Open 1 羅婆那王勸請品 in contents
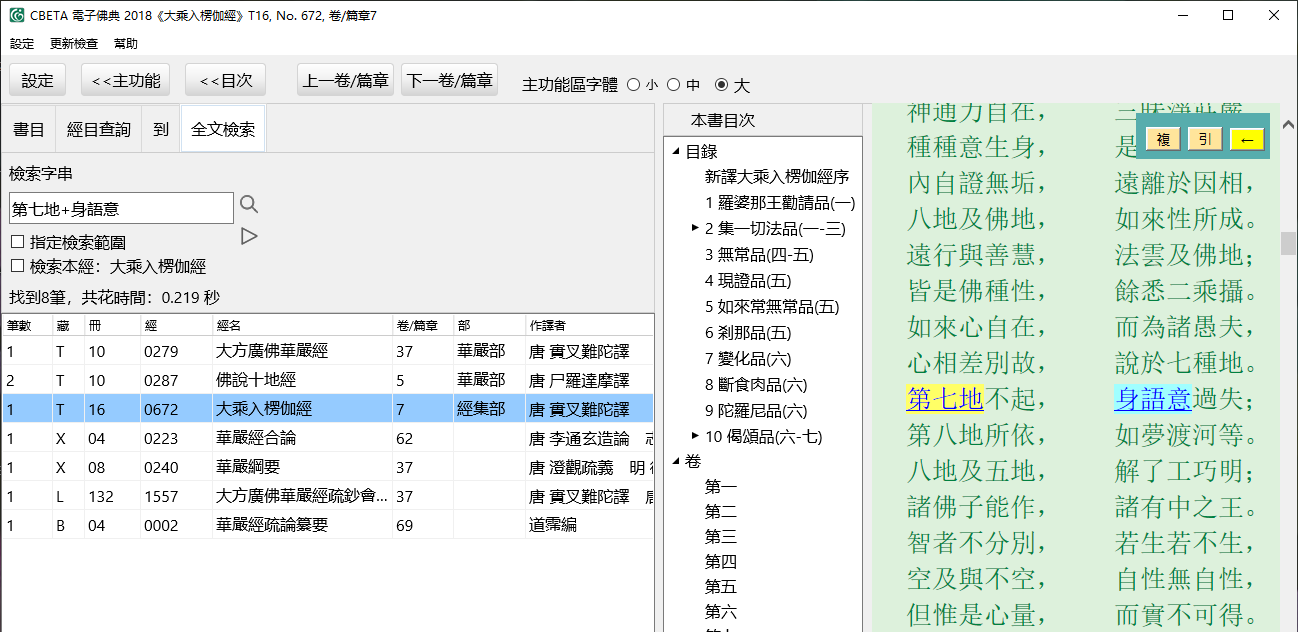 pos(780,203)
